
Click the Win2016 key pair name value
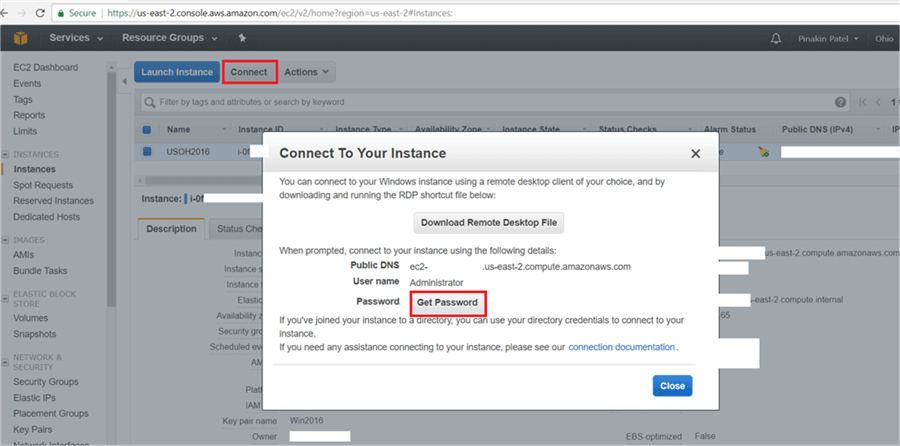click(307, 421)
